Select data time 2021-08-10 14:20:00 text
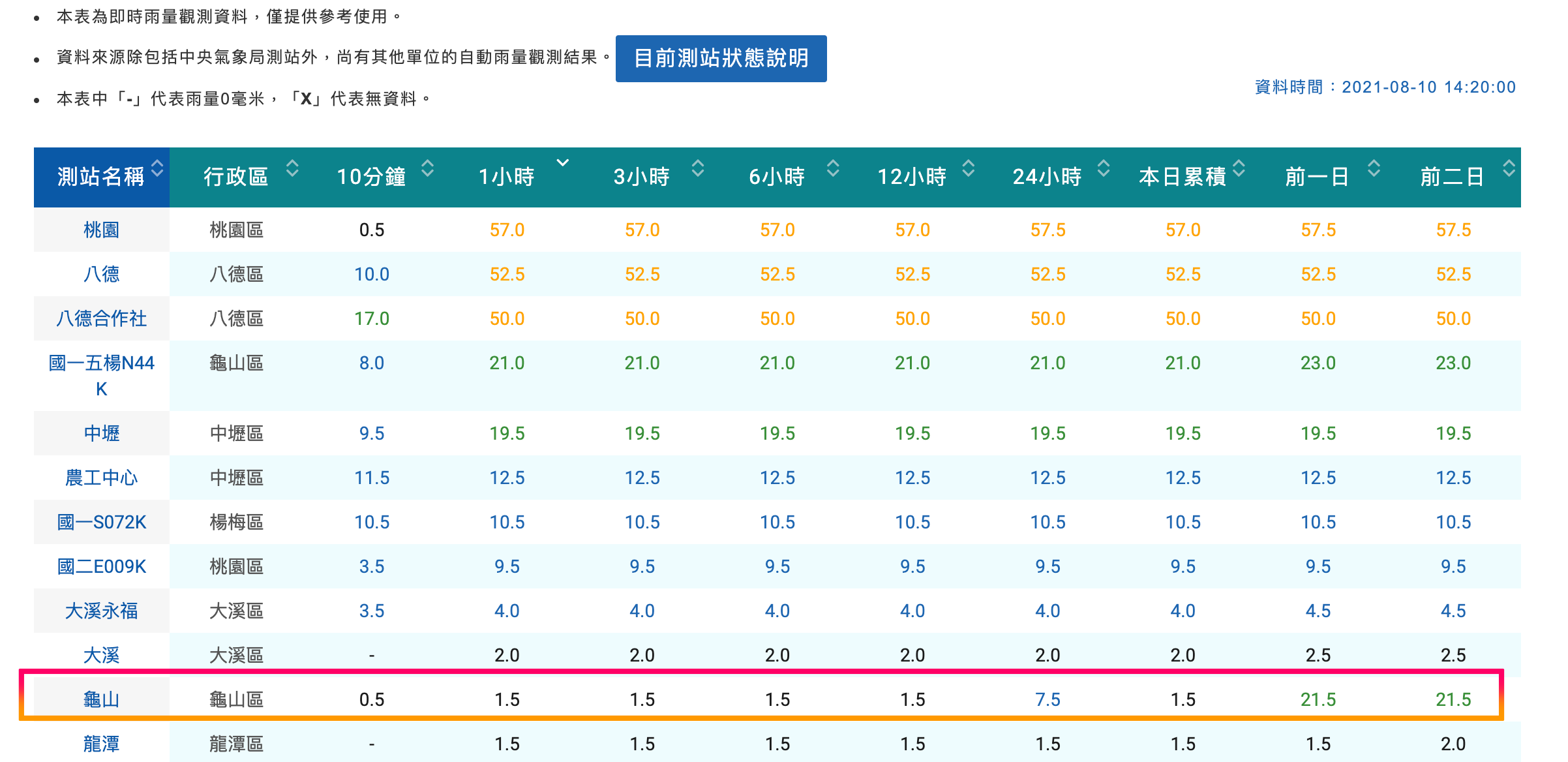This screenshot has width=1568, height=762. (x=1428, y=87)
